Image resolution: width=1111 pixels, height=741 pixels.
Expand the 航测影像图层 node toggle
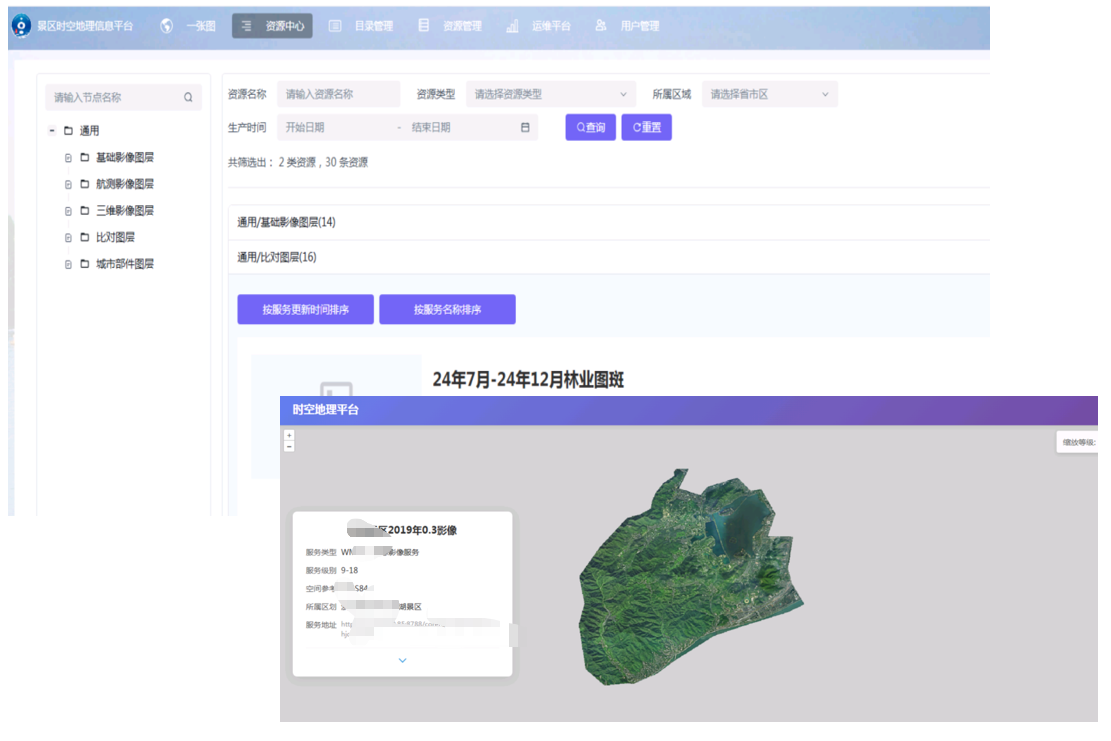pos(68,185)
